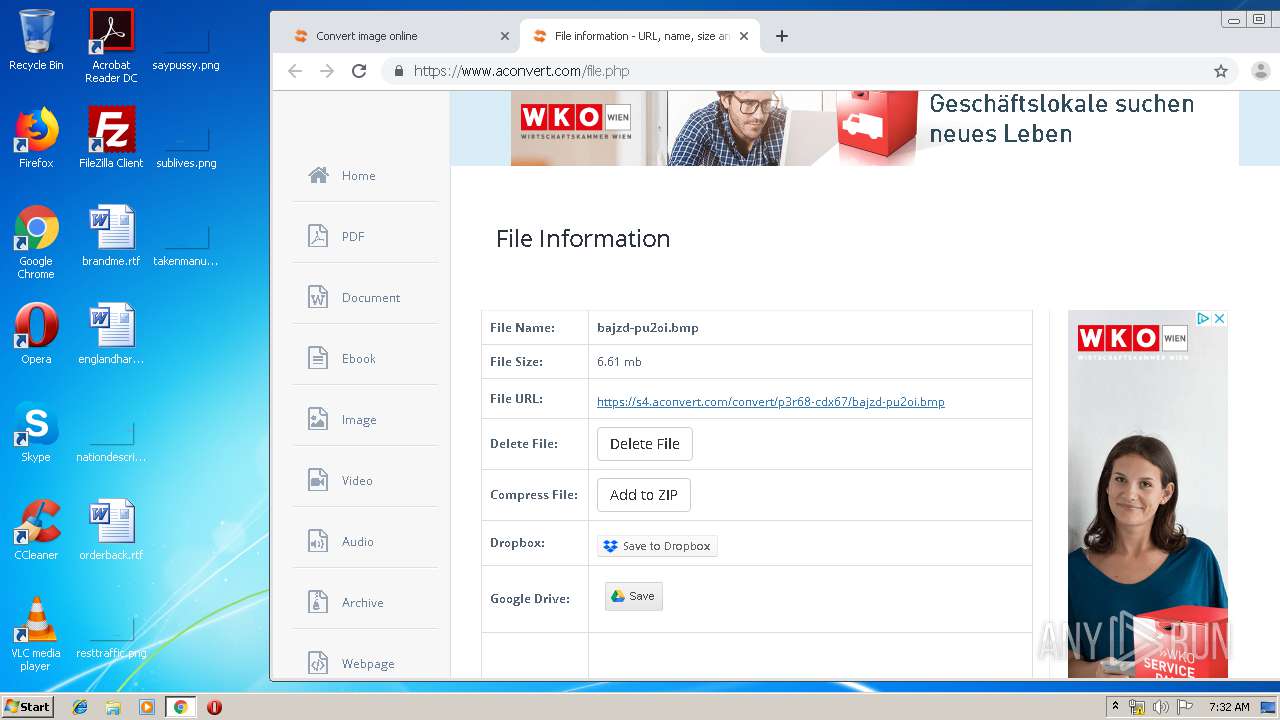Open the Home sidebar icon

319,176
